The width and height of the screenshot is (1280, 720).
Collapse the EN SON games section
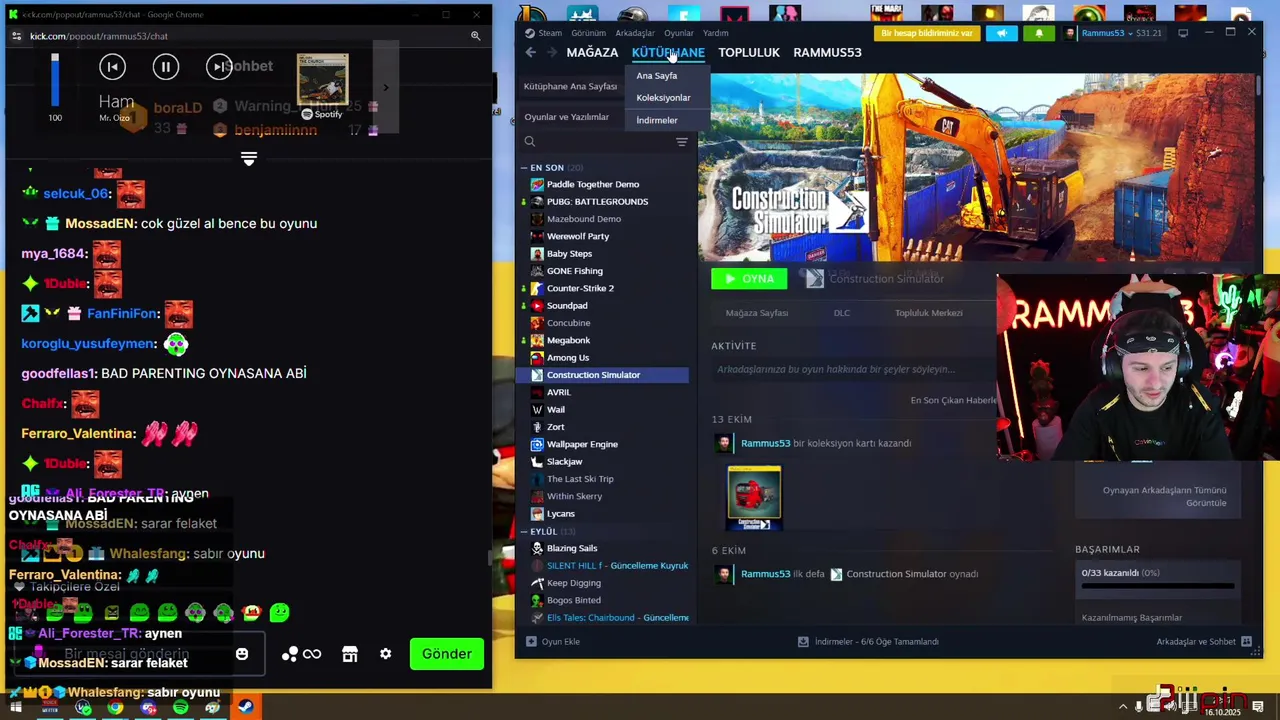tap(524, 168)
